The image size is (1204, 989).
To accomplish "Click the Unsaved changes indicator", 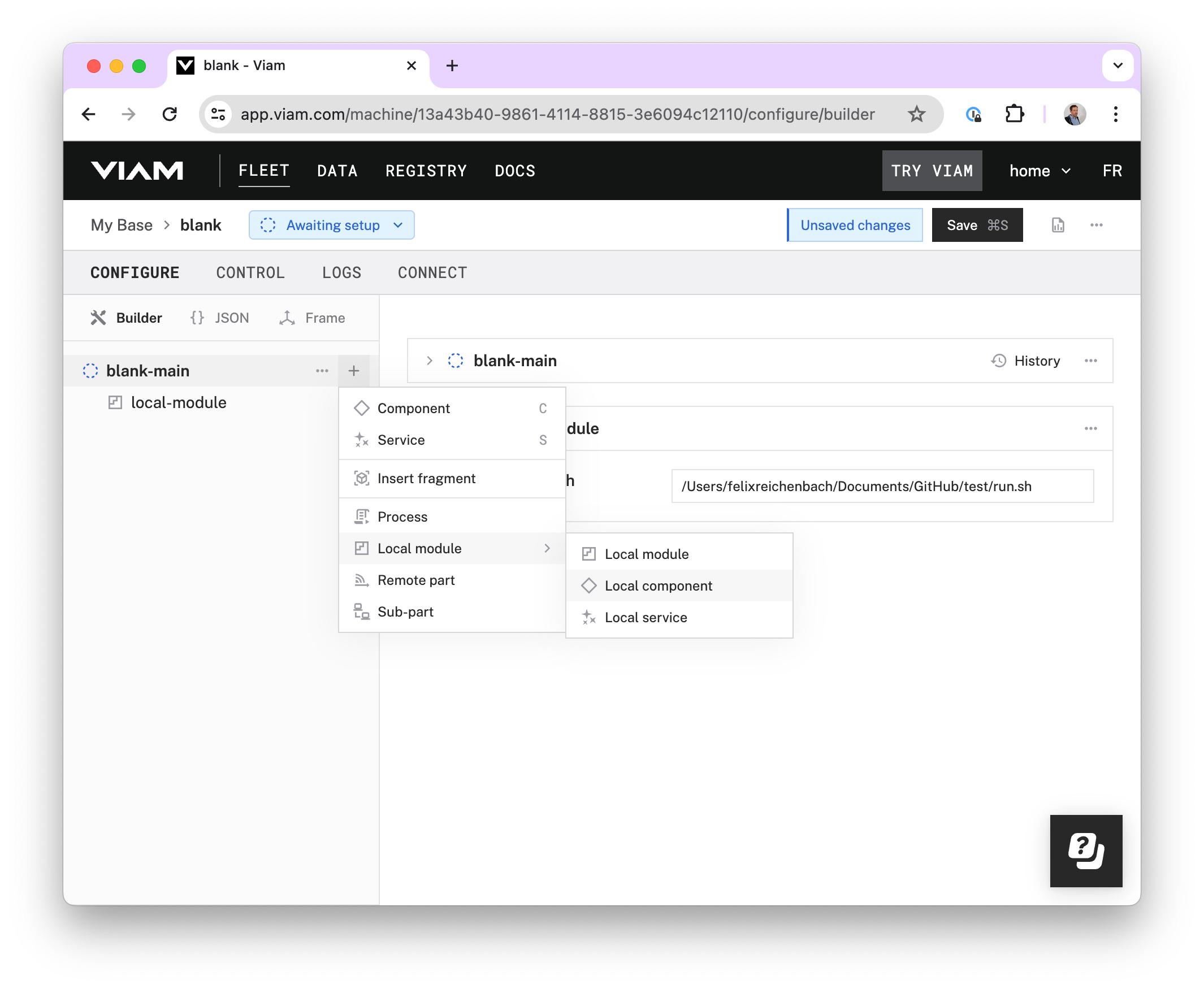I will [854, 225].
